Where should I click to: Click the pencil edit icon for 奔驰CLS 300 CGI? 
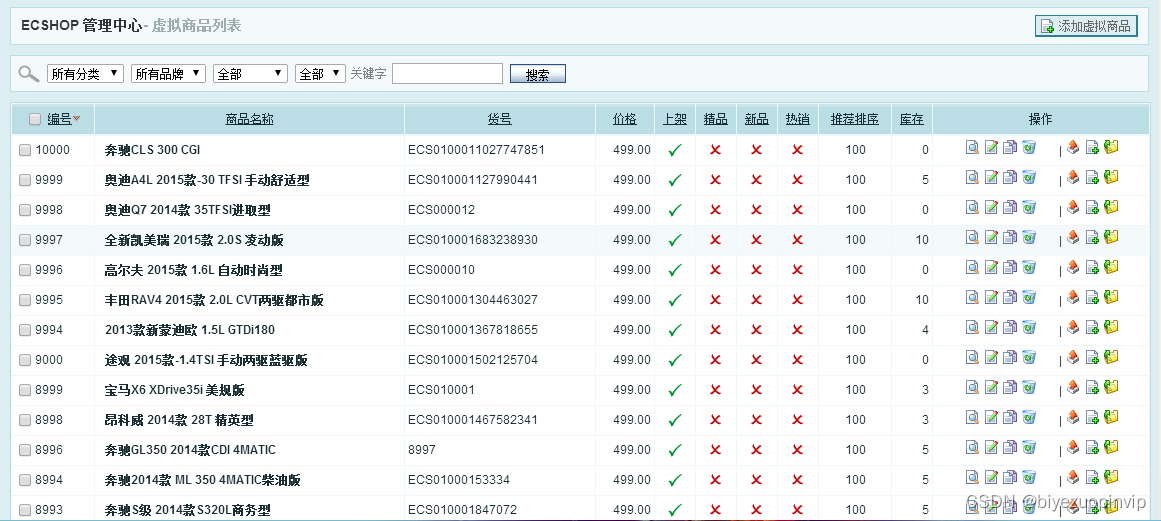coord(991,147)
